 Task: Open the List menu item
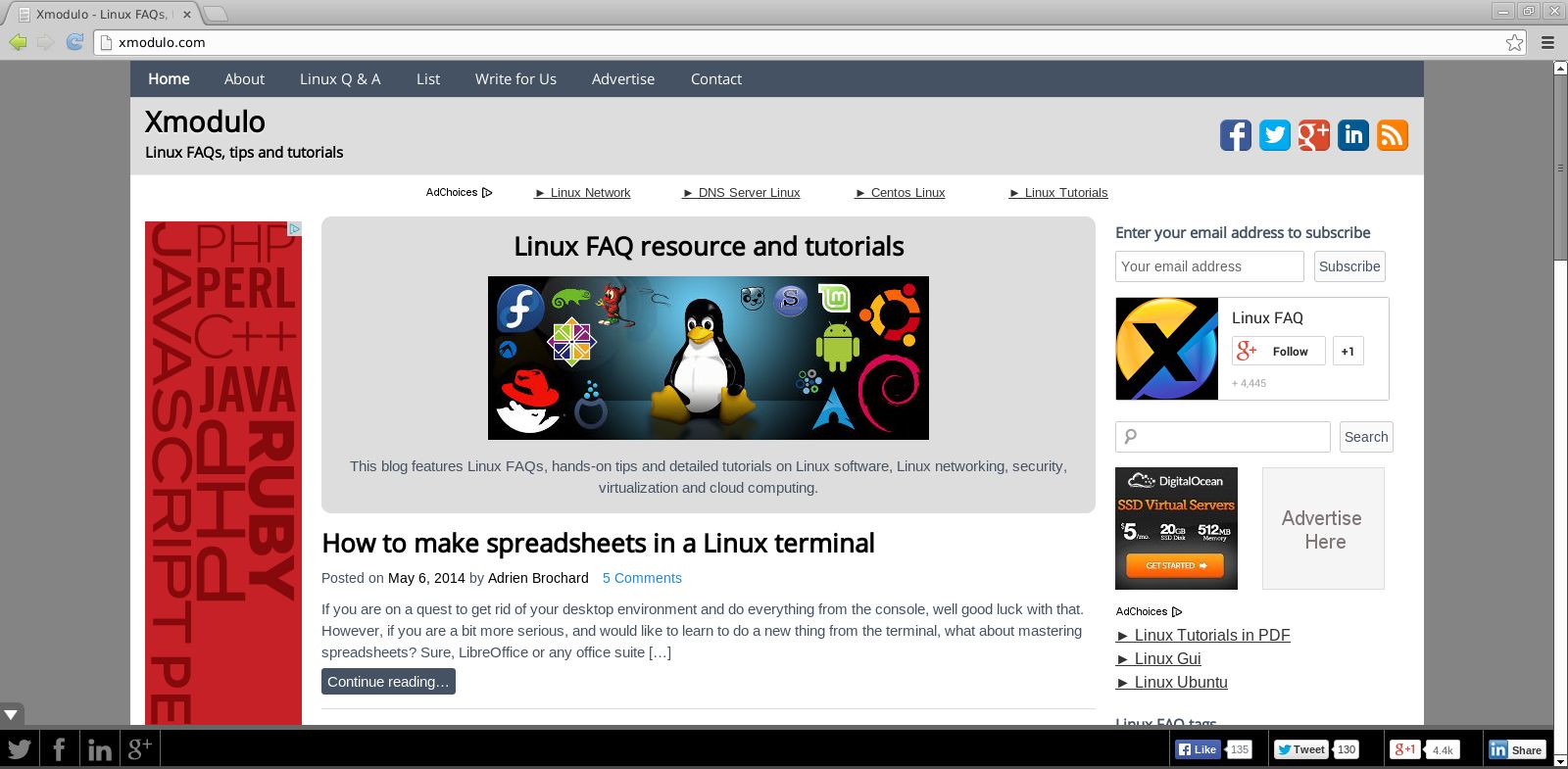tap(428, 79)
